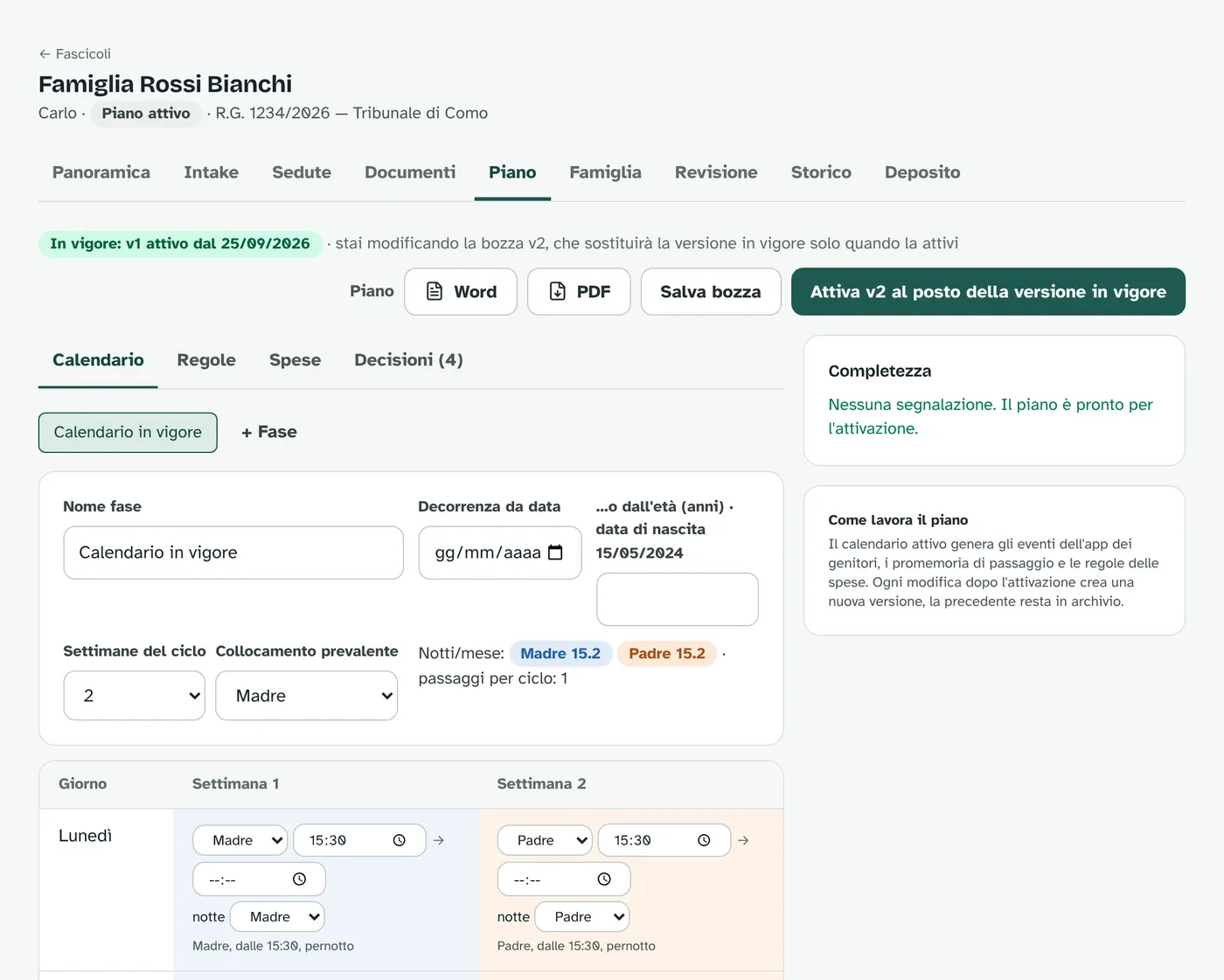Click the Padre 15.2 nights badge
This screenshot has height=980, width=1224.
point(667,653)
